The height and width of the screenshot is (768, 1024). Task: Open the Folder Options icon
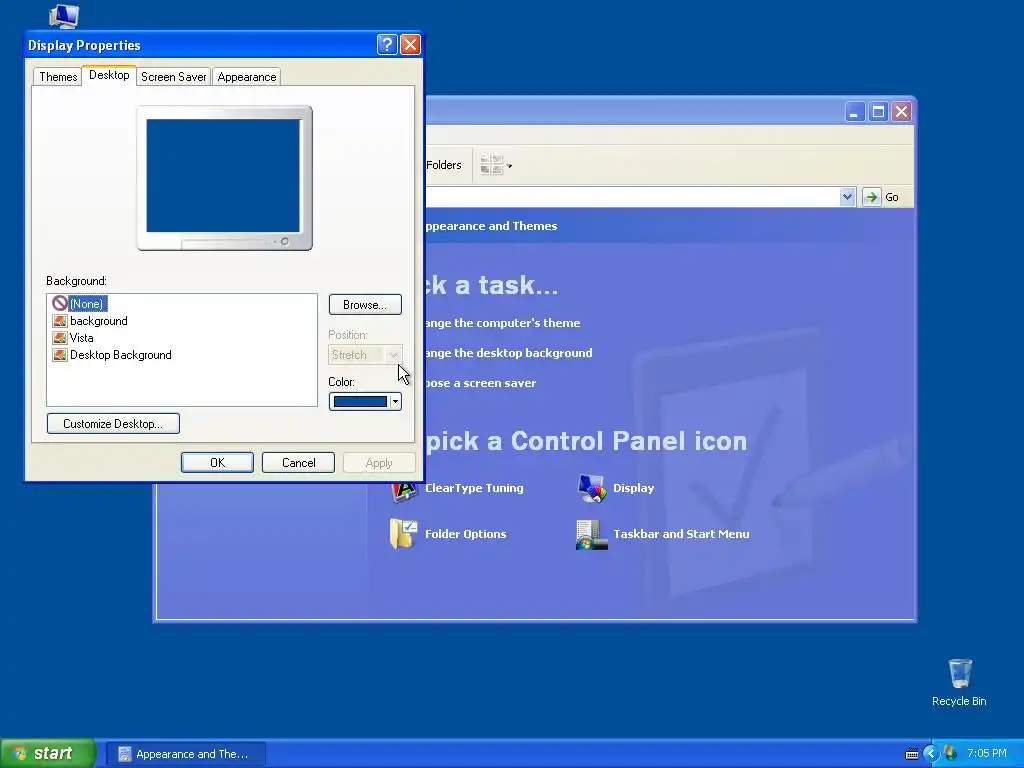point(403,534)
